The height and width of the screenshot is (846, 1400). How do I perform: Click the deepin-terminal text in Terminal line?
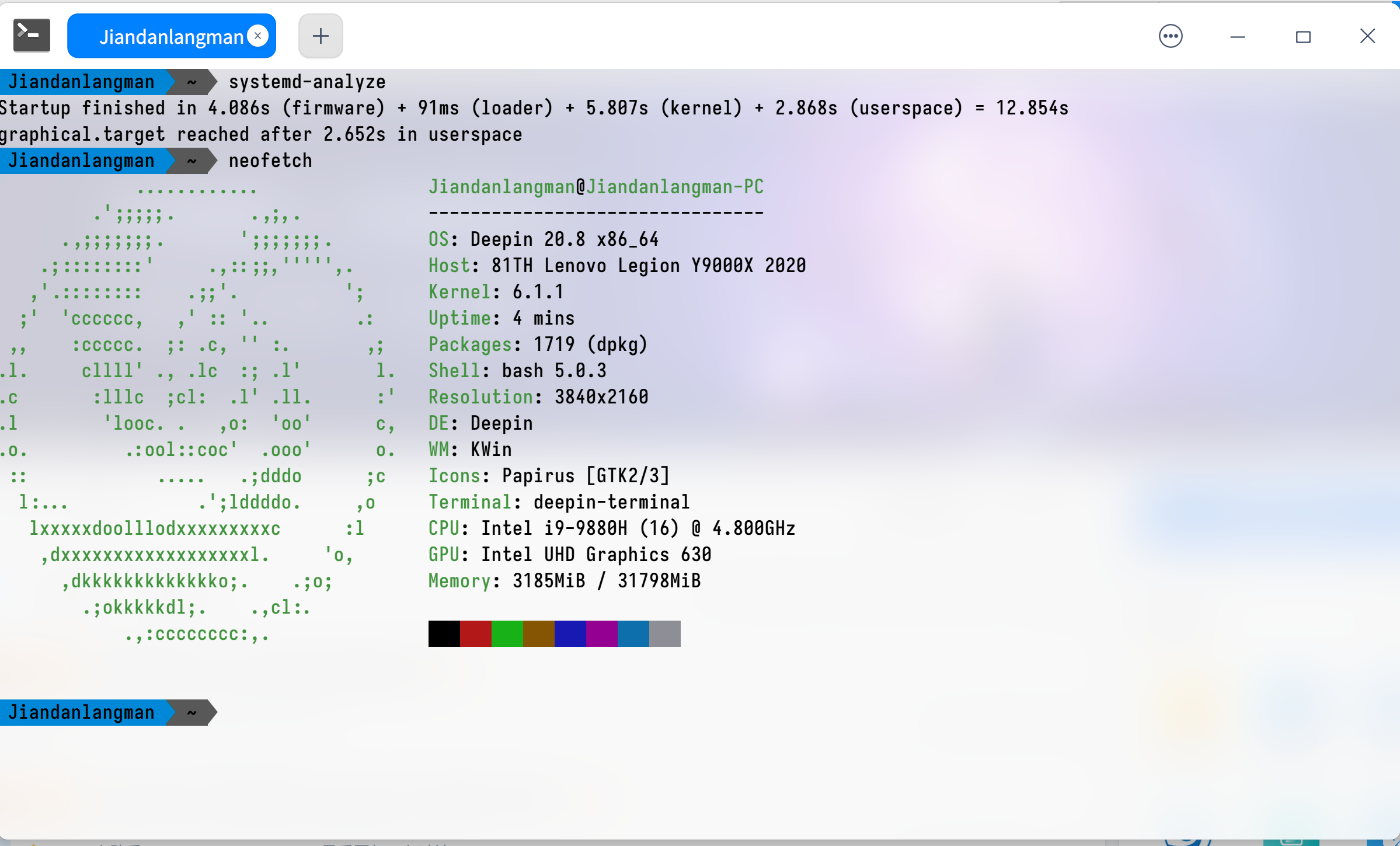(x=611, y=502)
